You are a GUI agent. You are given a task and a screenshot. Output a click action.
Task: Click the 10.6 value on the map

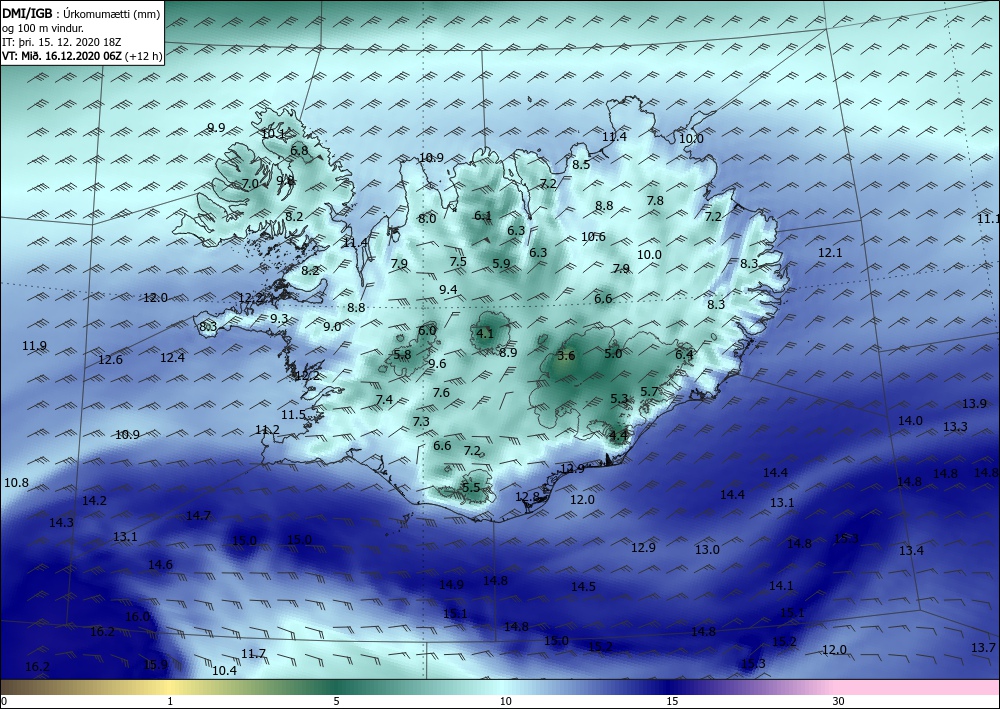(x=593, y=237)
